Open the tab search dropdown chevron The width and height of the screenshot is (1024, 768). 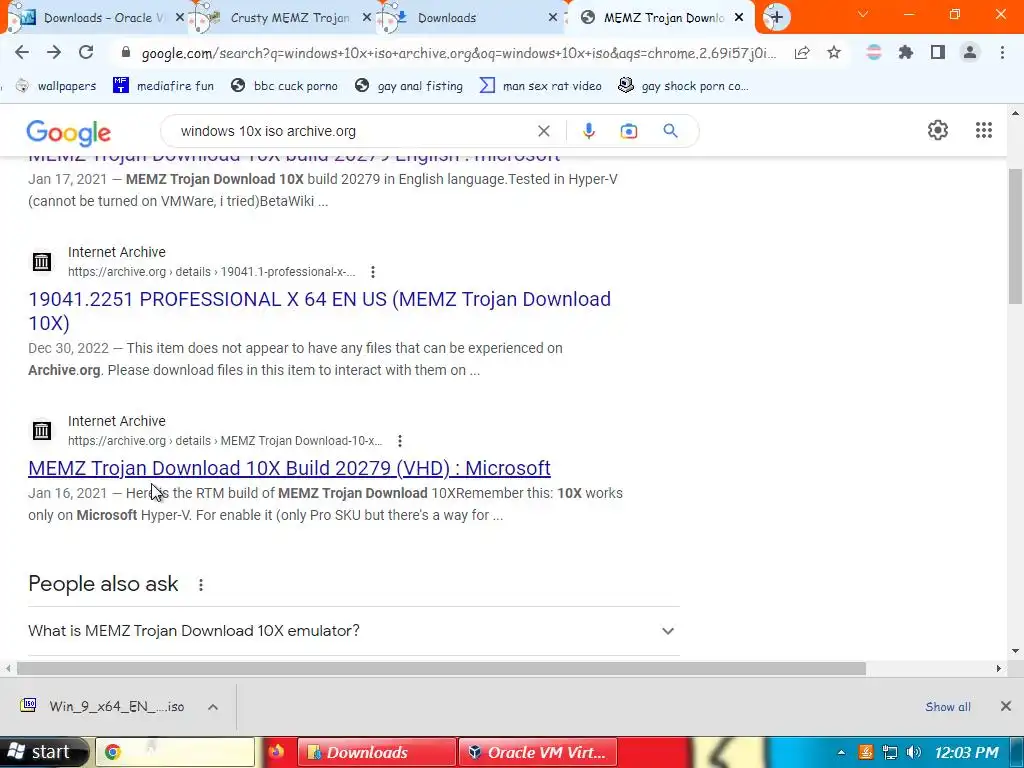click(x=863, y=14)
